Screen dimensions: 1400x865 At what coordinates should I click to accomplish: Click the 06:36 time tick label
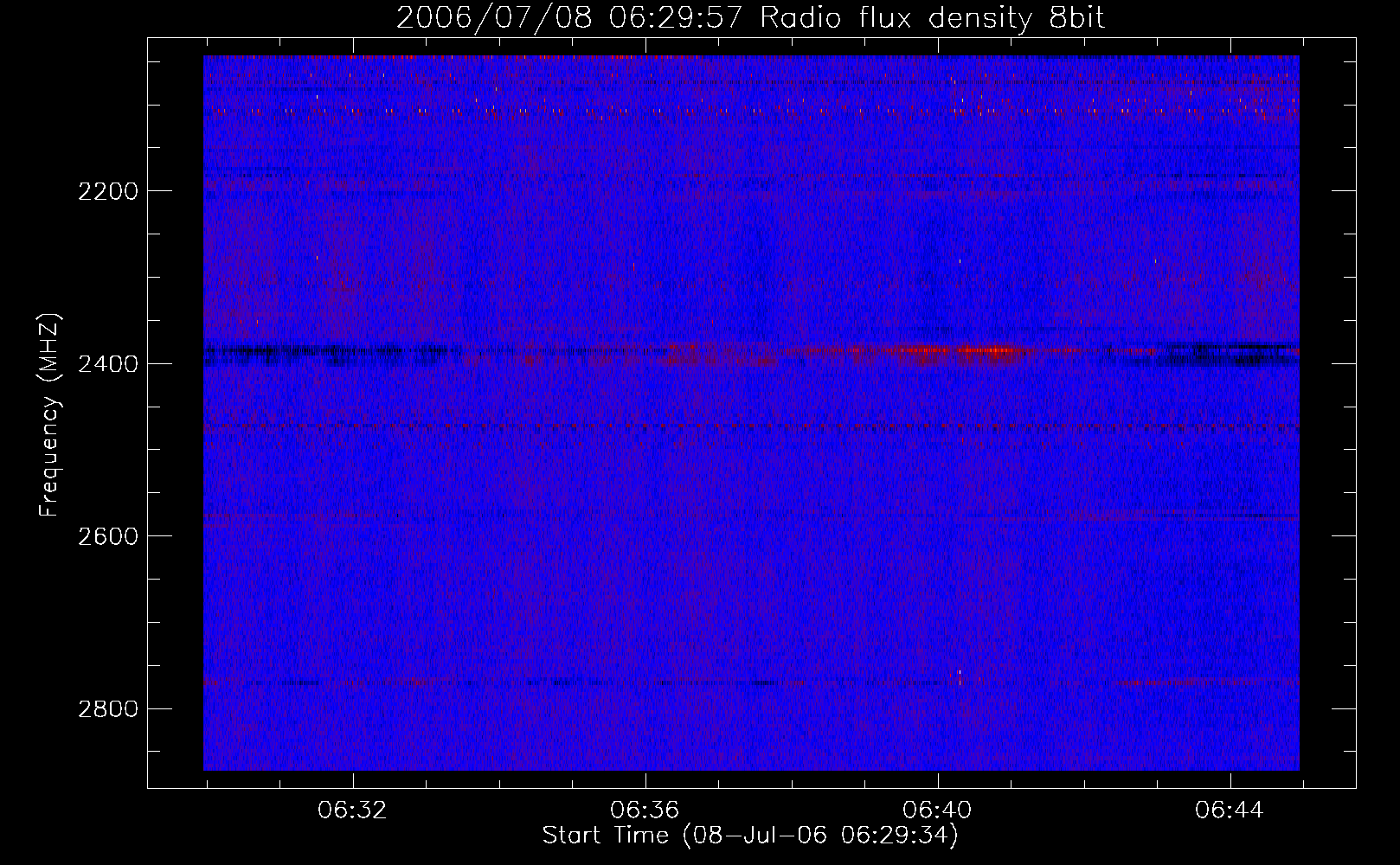645,811
